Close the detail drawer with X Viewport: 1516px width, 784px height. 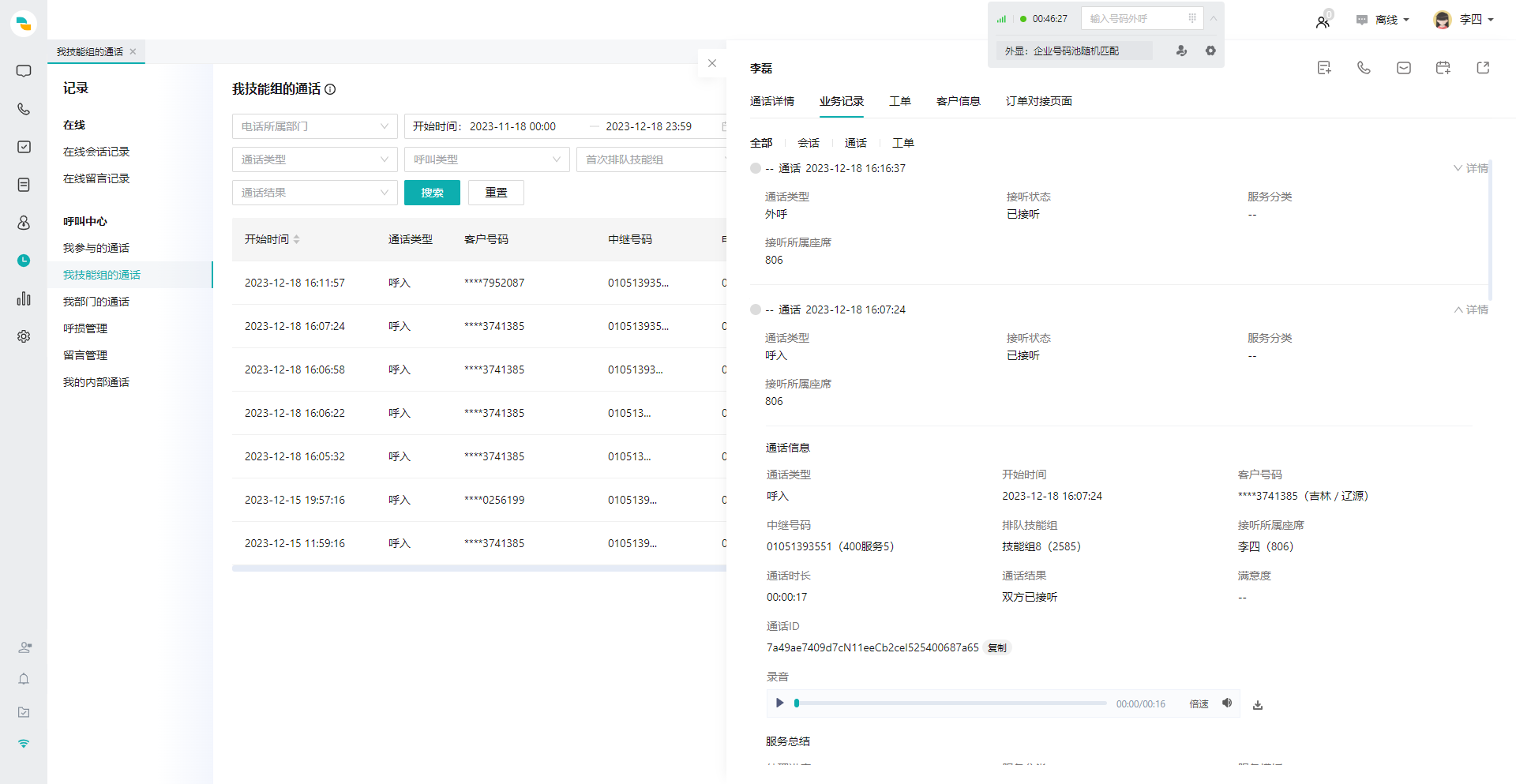[712, 63]
